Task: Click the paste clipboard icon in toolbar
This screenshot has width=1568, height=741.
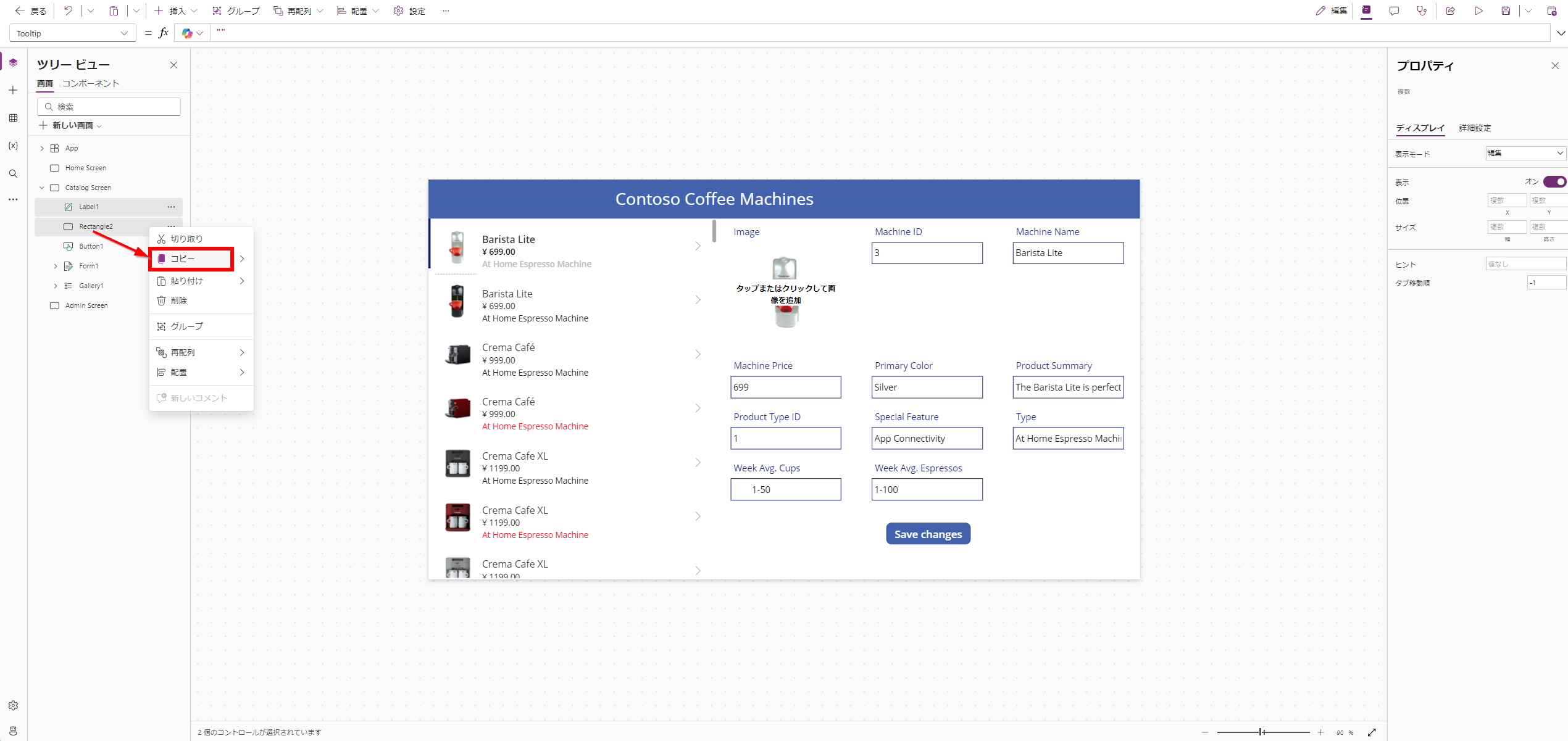Action: [114, 11]
